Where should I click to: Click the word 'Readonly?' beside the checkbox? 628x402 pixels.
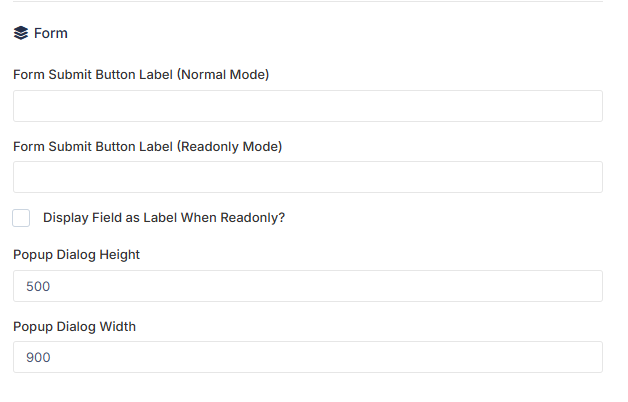click(x=253, y=217)
